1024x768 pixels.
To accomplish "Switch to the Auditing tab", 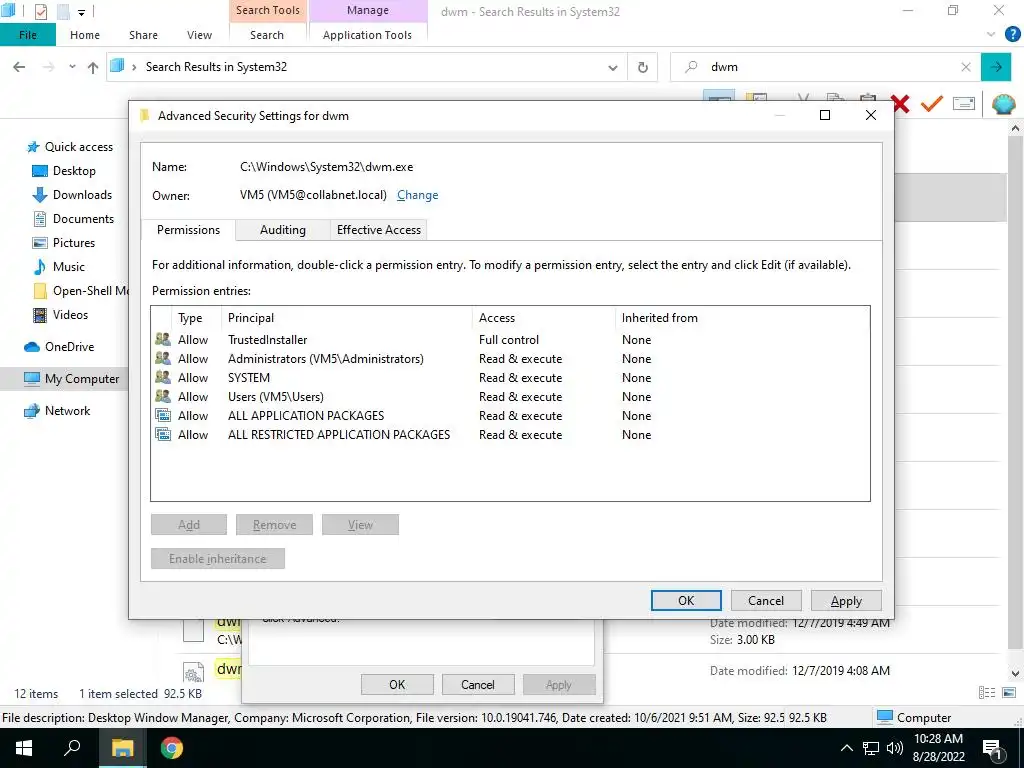I will click(x=283, y=230).
